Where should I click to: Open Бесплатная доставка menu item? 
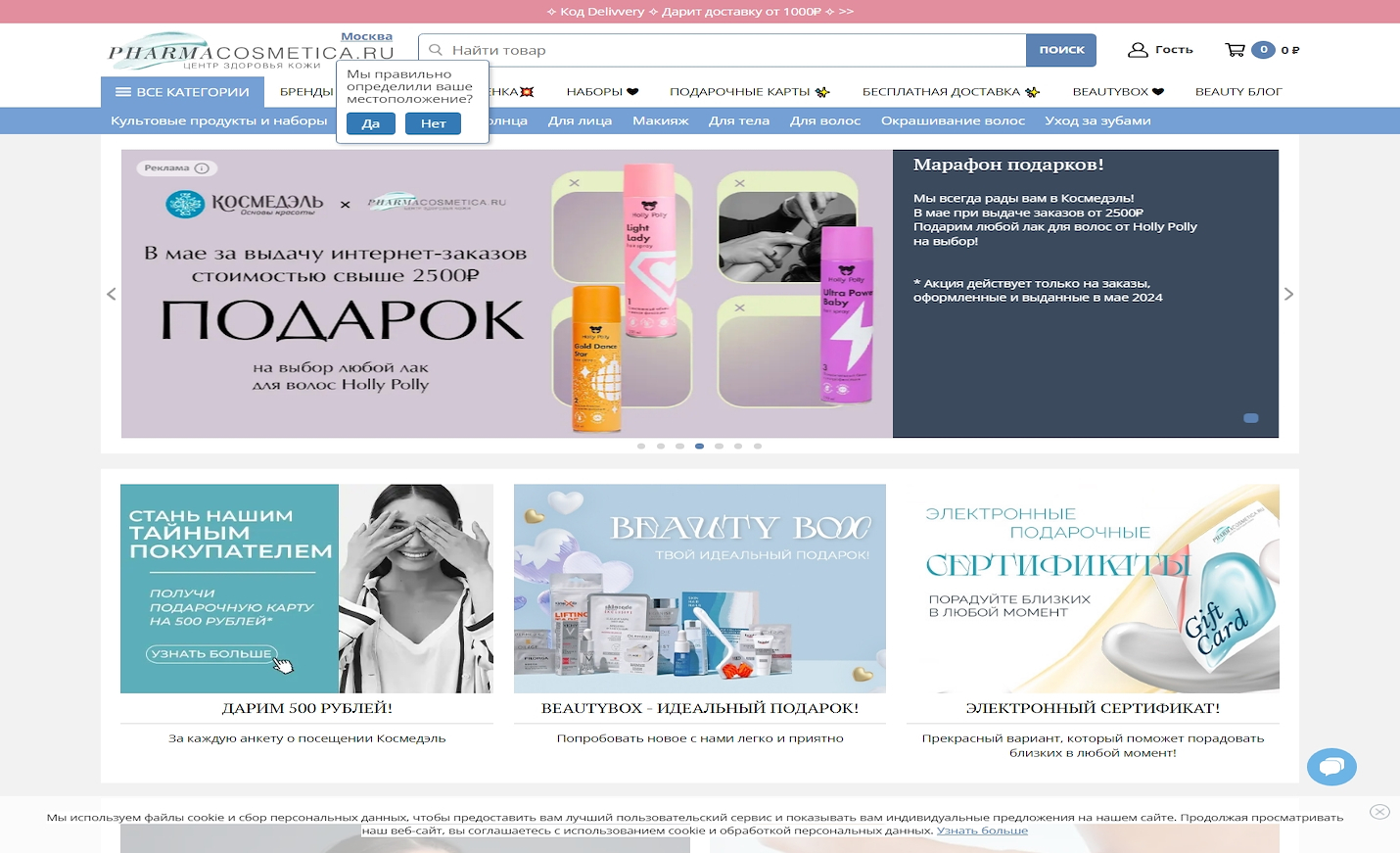click(x=951, y=92)
